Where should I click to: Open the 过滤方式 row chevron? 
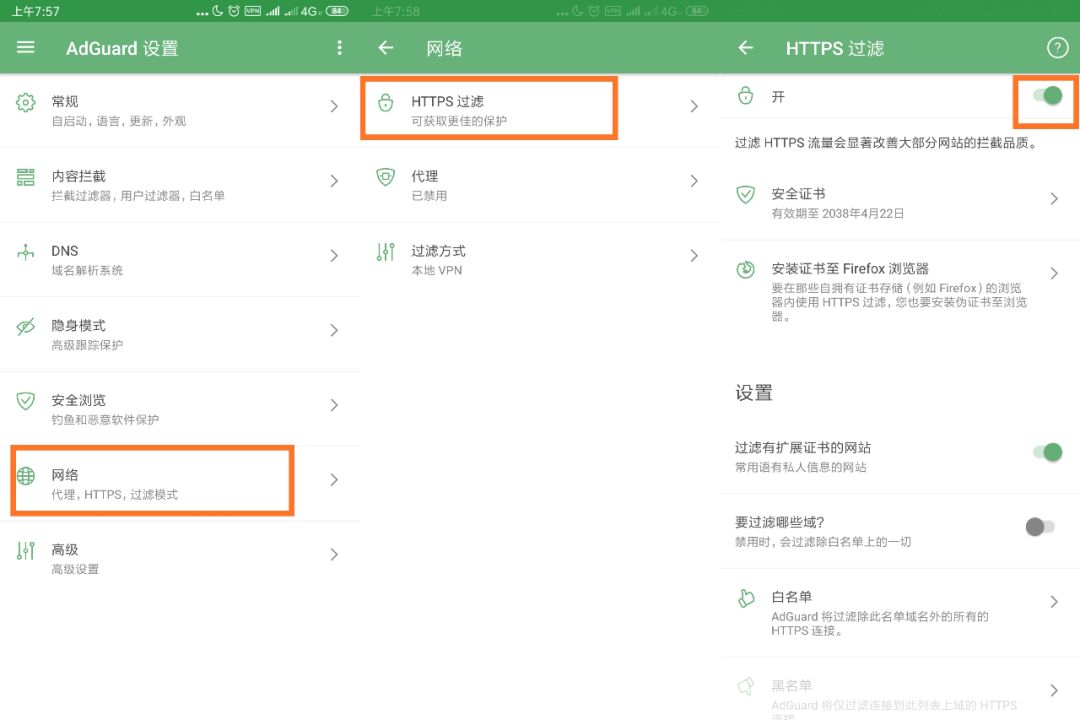pyautogui.click(x=694, y=256)
